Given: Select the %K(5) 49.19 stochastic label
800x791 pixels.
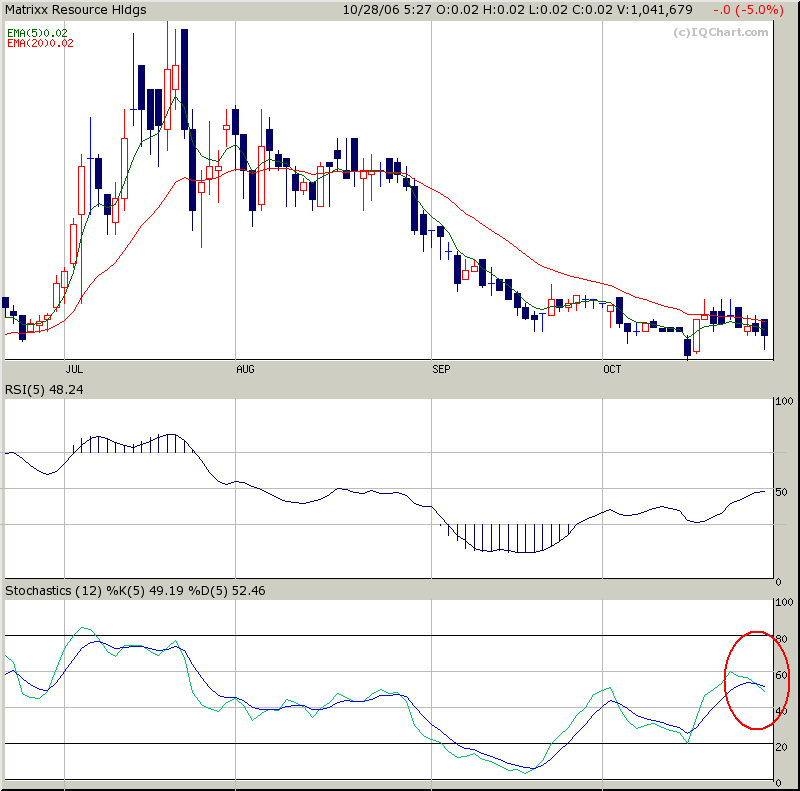Looking at the screenshot, I should 142,590.
